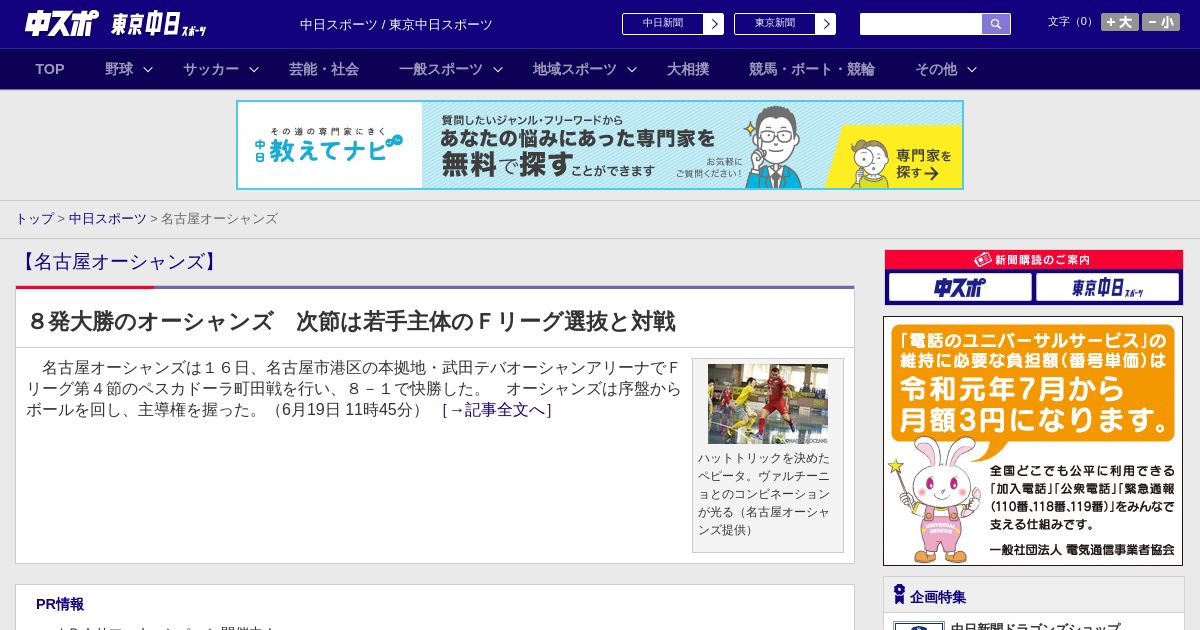Click the 中スポ logo in header
This screenshot has height=630, width=1200.
tap(62, 23)
